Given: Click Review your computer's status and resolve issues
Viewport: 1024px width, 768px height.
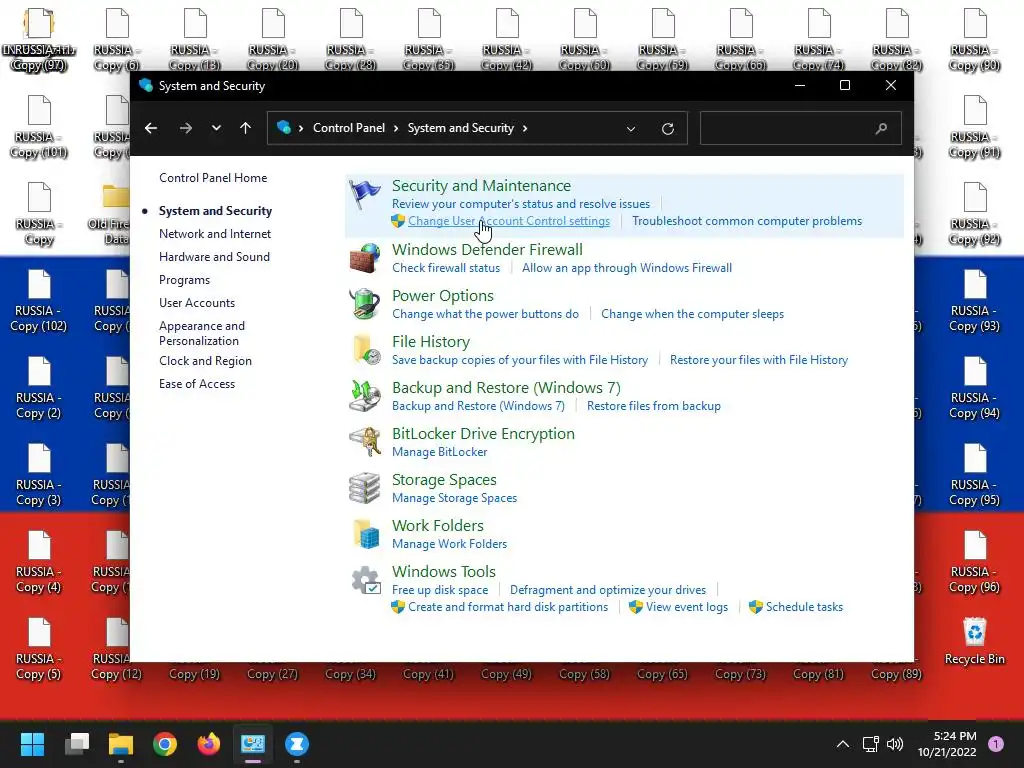Looking at the screenshot, I should tap(521, 204).
